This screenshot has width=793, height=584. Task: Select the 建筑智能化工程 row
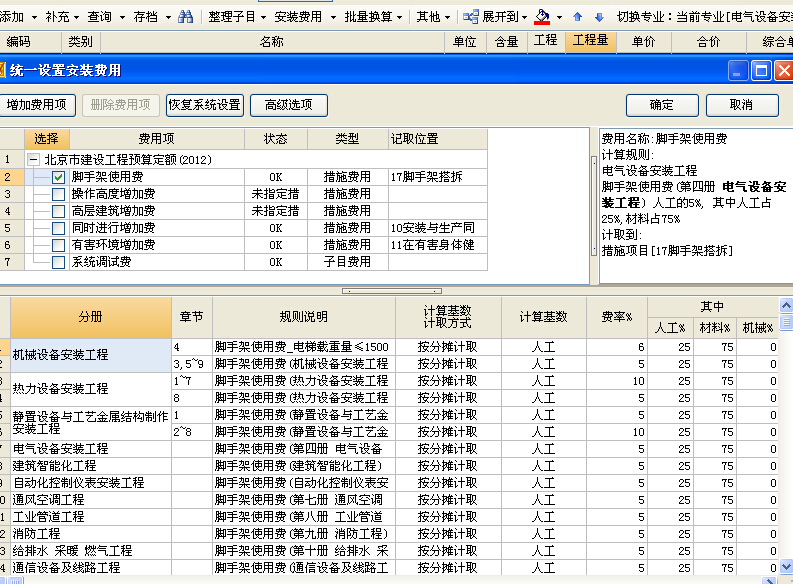[91, 466]
